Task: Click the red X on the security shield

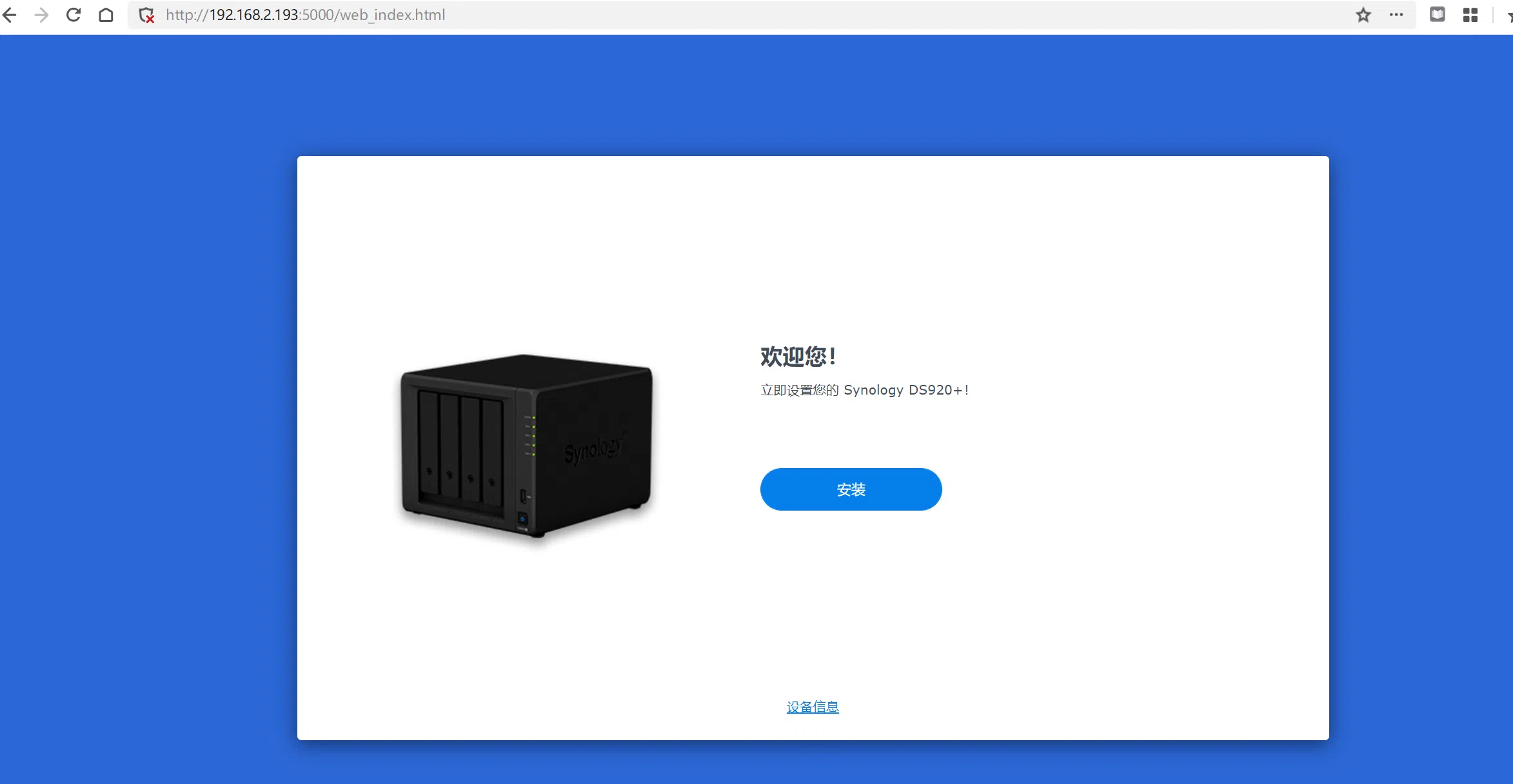Action: click(151, 19)
